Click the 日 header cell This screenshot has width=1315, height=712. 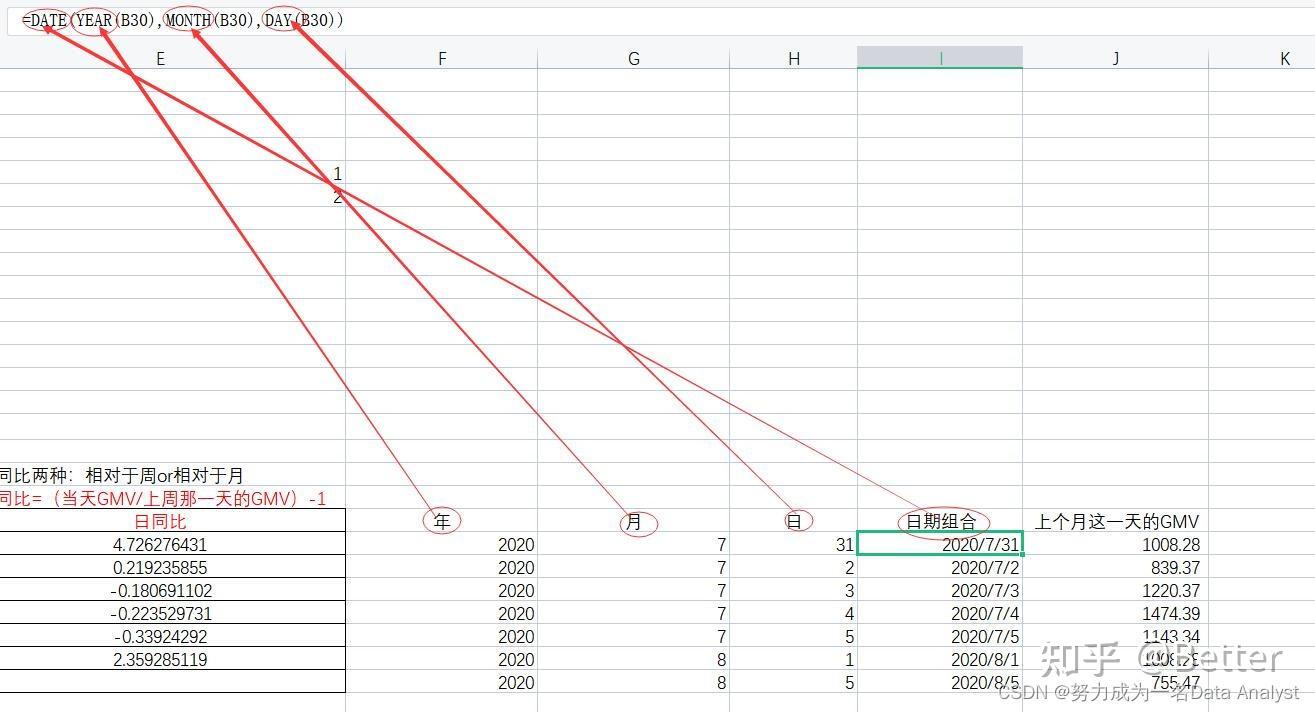point(793,521)
